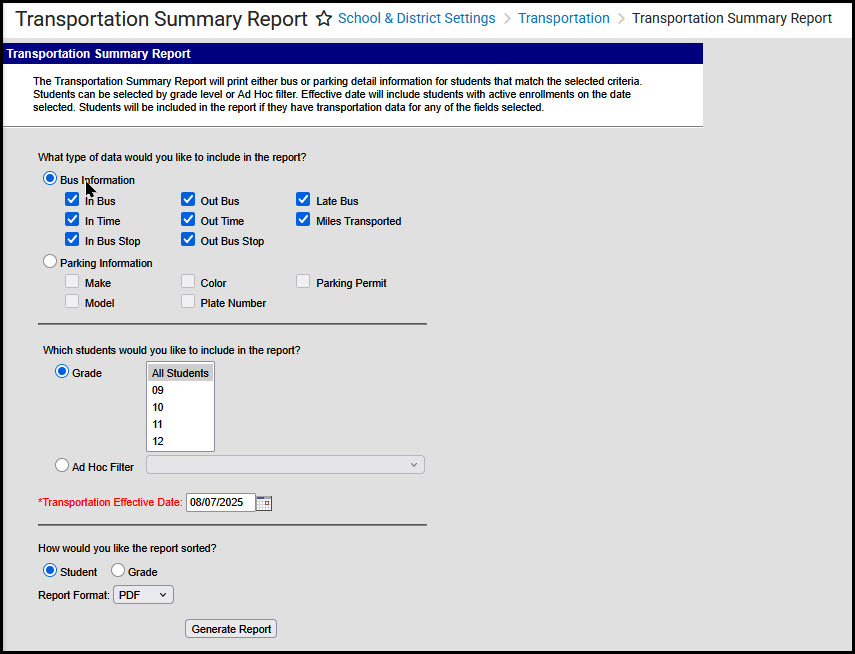Open the calendar picker beside Effective Date

[264, 503]
